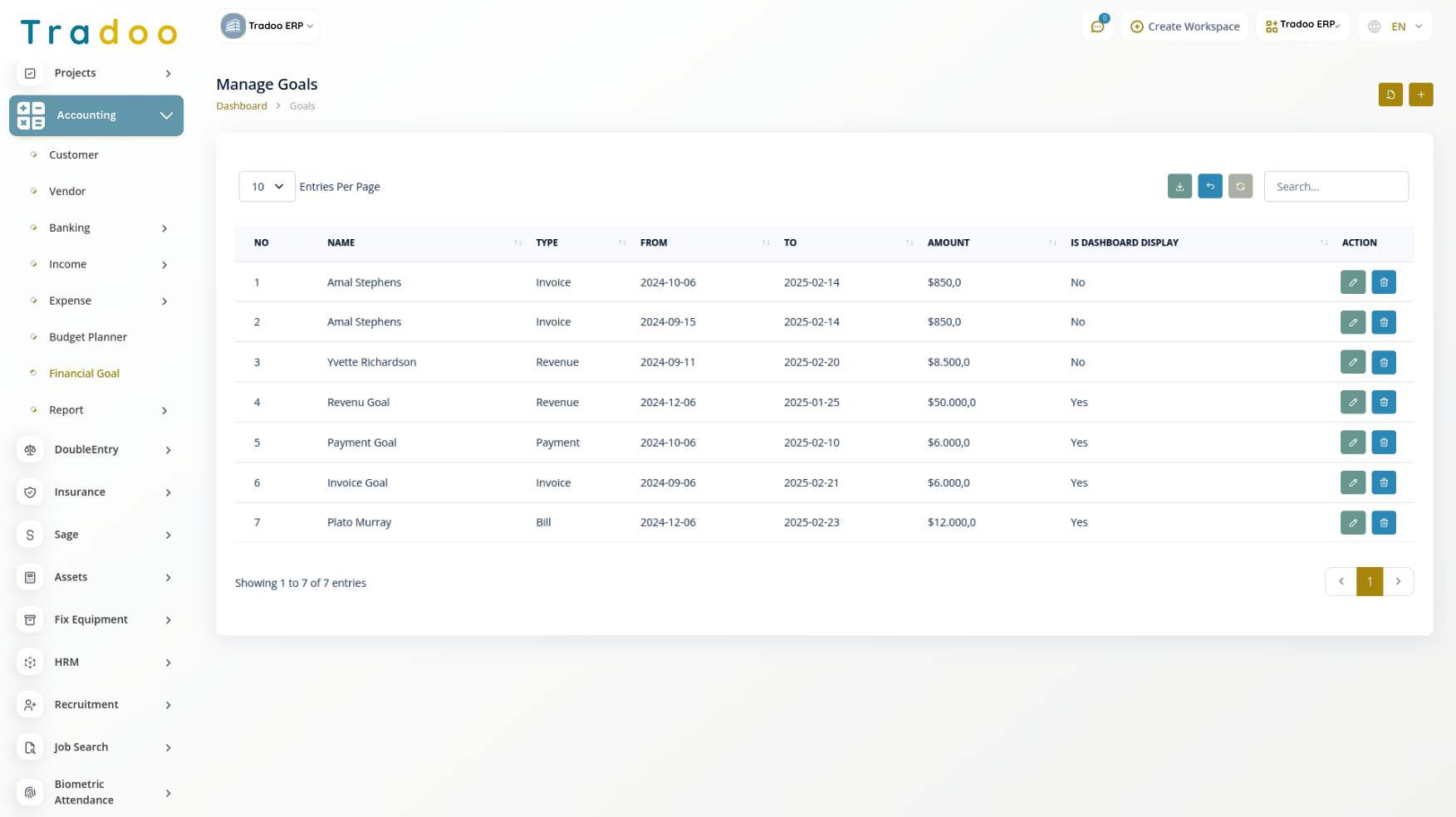Open the Fix Equipment menu
The width and height of the screenshot is (1456, 817).
(x=96, y=619)
